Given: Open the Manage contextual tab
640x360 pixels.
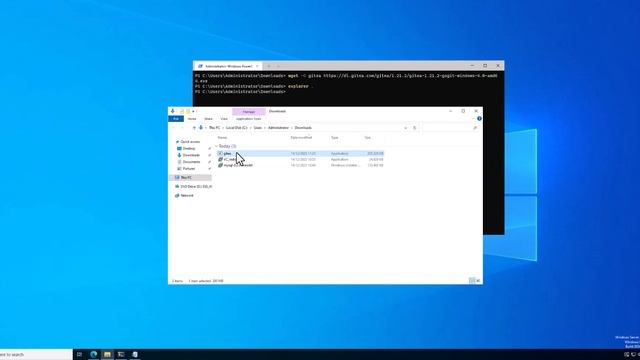Looking at the screenshot, I should 249,111.
